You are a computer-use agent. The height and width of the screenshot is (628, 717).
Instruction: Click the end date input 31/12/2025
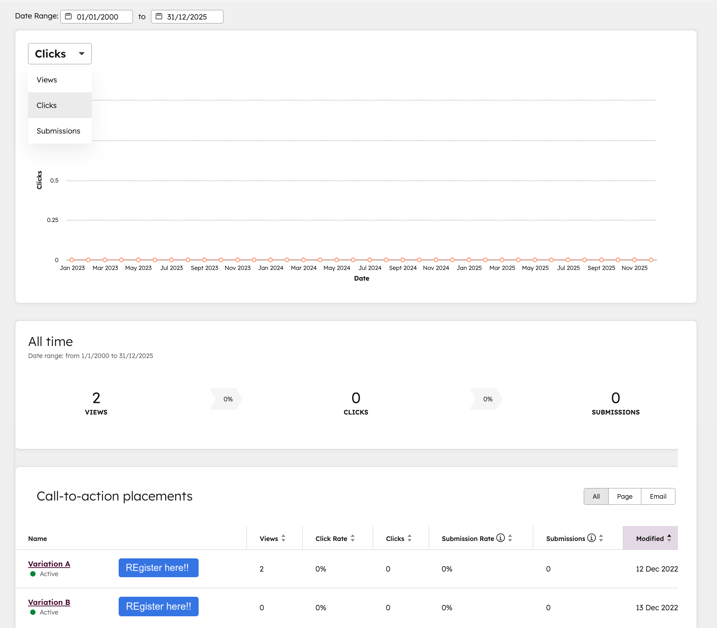coord(194,17)
